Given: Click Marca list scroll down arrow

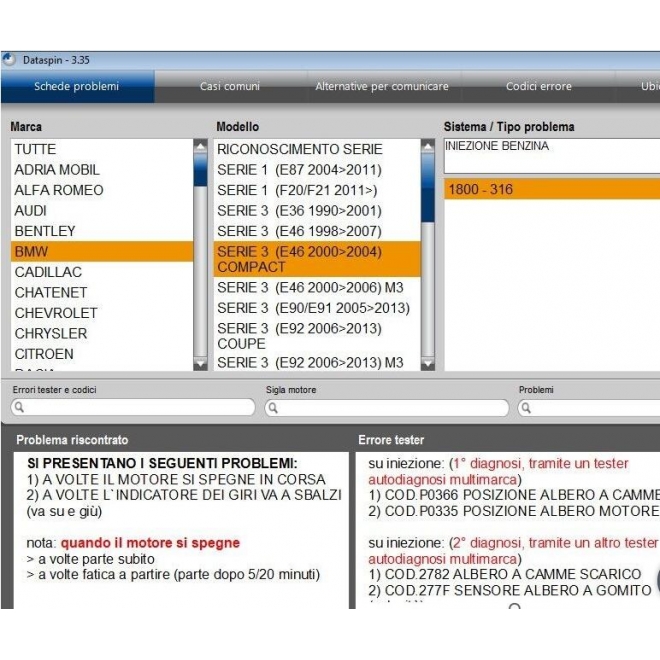Looking at the screenshot, I should pyautogui.click(x=200, y=363).
